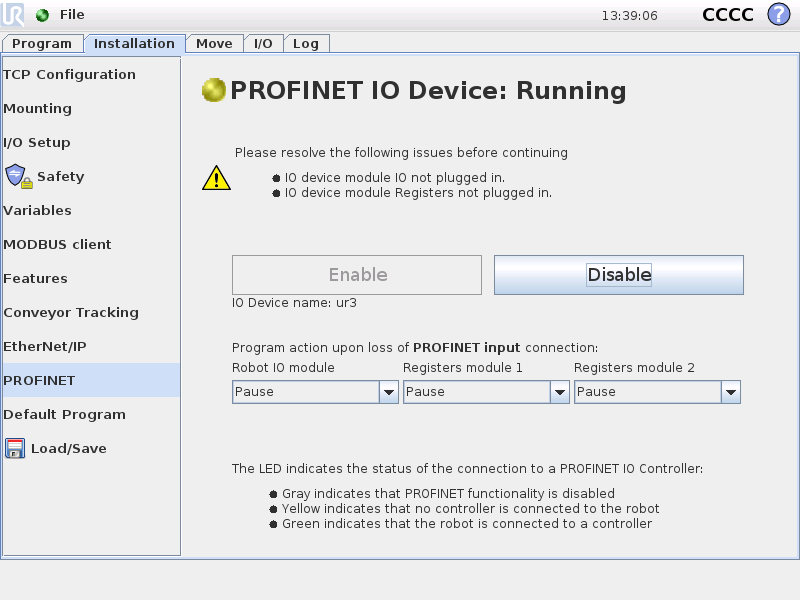800x600 pixels.
Task: Click 'Please resolve the following issues' text
Action: point(402,153)
